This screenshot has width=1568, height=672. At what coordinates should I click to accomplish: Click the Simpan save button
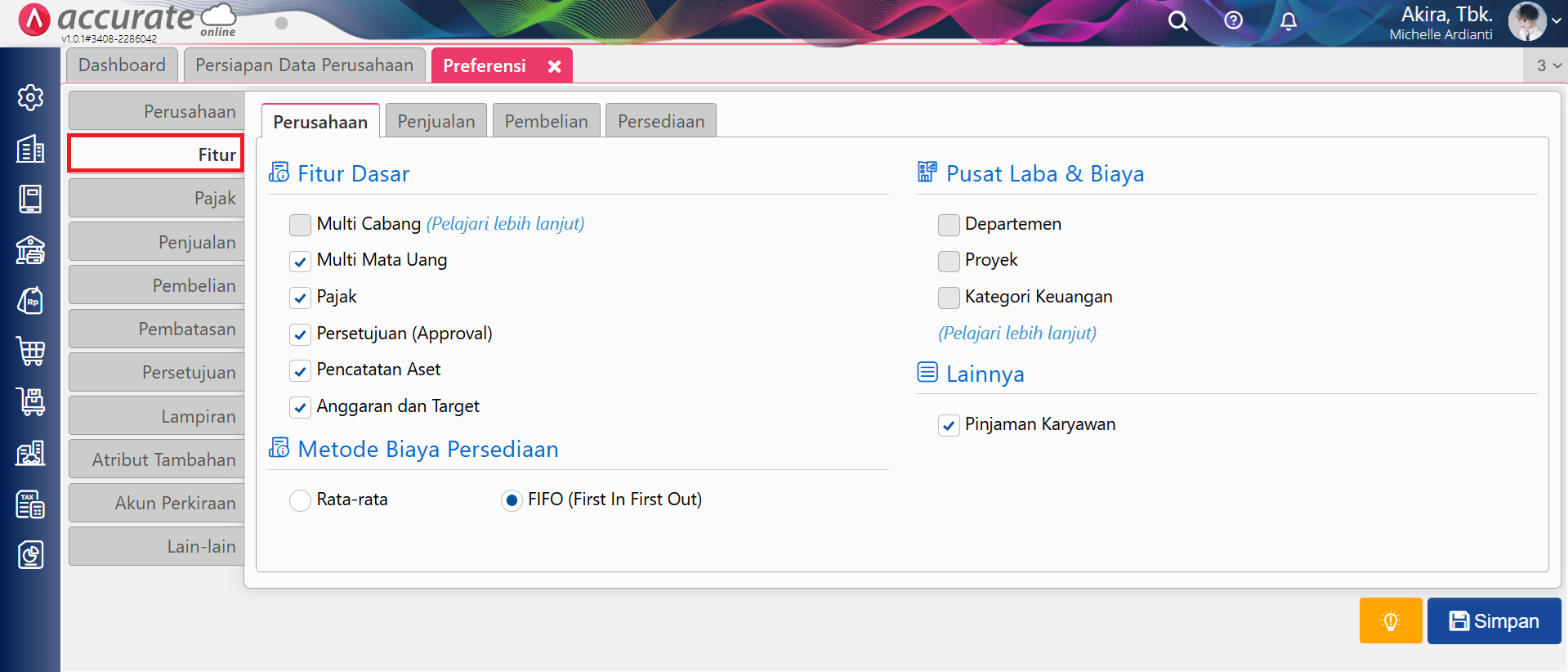(1494, 621)
